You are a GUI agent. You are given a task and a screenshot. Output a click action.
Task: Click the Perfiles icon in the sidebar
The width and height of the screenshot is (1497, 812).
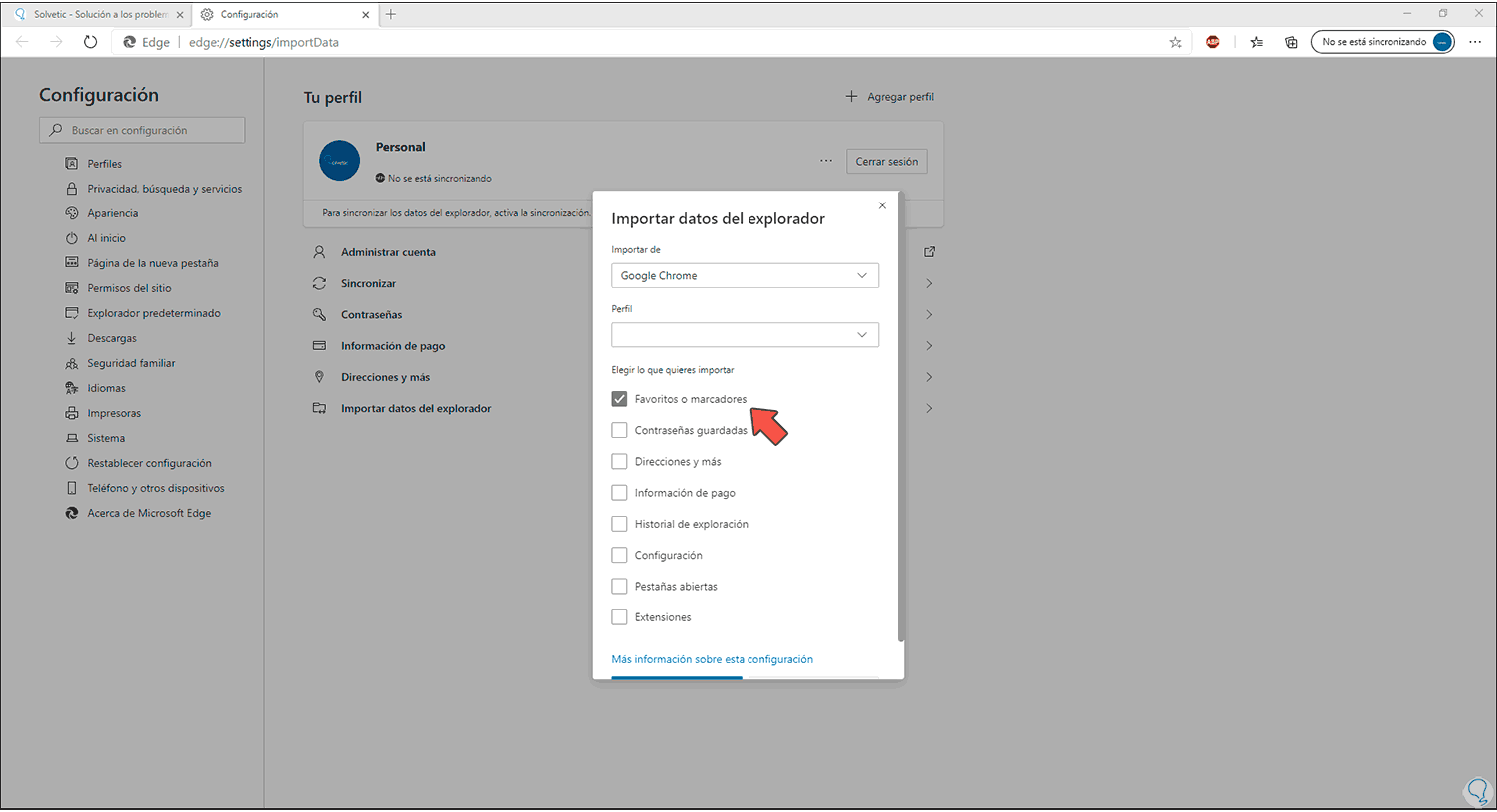coord(71,164)
